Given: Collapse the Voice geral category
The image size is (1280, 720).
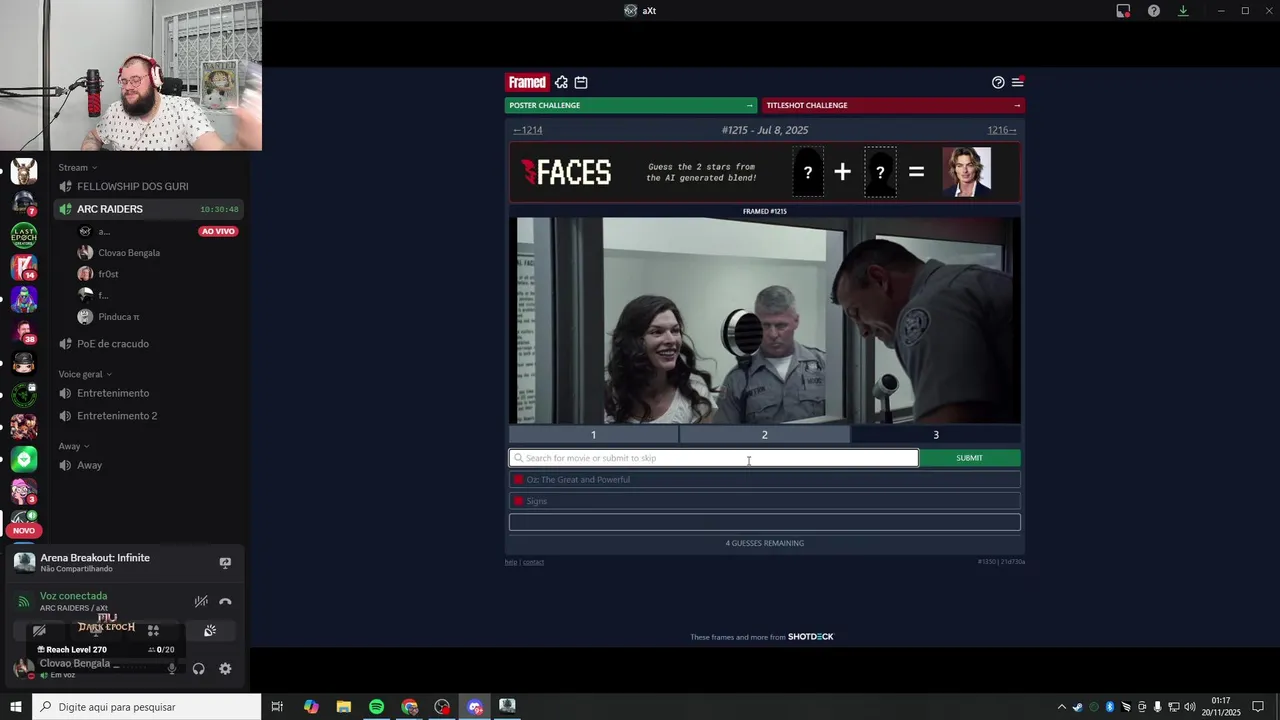Looking at the screenshot, I should (85, 374).
